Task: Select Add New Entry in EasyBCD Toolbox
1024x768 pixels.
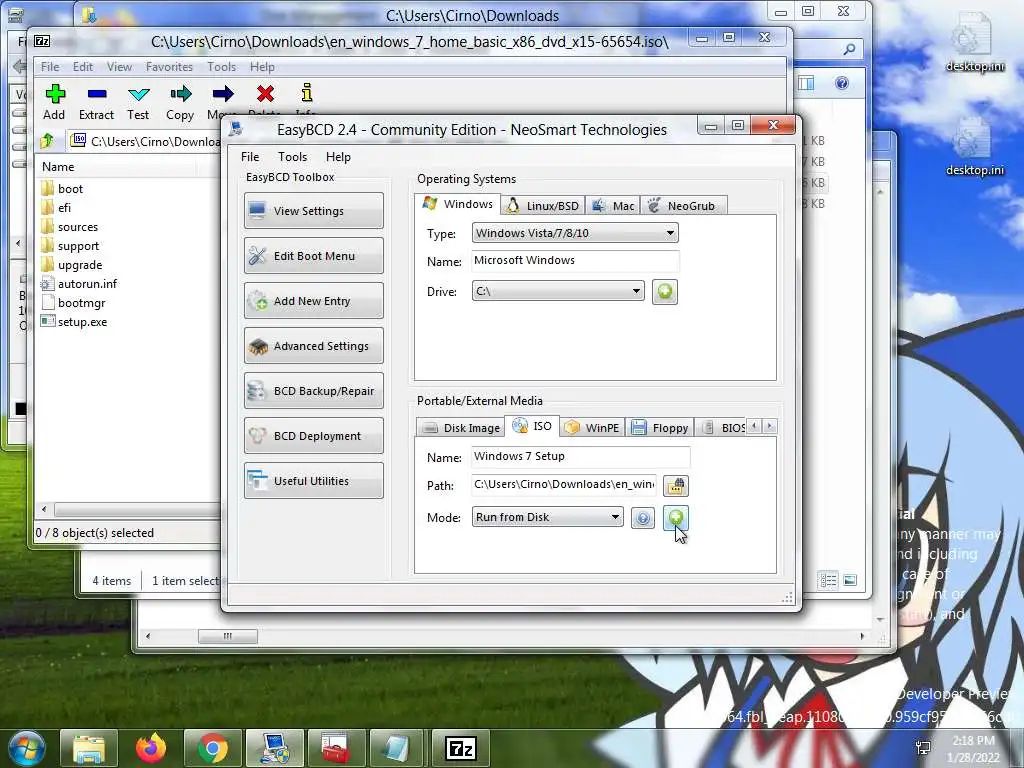Action: pyautogui.click(x=313, y=300)
